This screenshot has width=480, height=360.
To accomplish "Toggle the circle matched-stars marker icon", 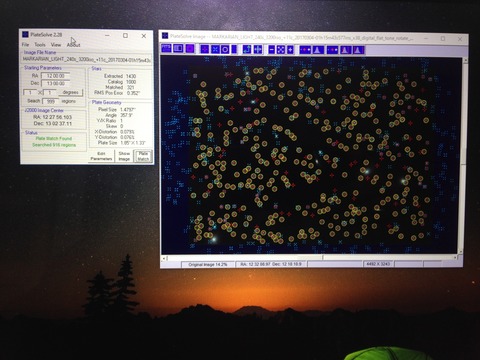I will pos(225,49).
